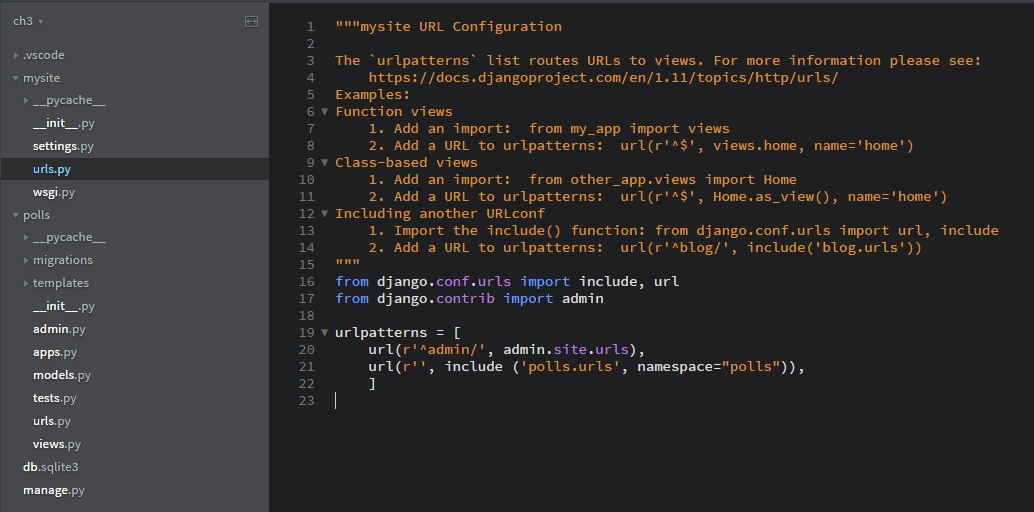Screen dimensions: 1034x512
Task: Open __init__.py under polls
Action: tap(64, 307)
